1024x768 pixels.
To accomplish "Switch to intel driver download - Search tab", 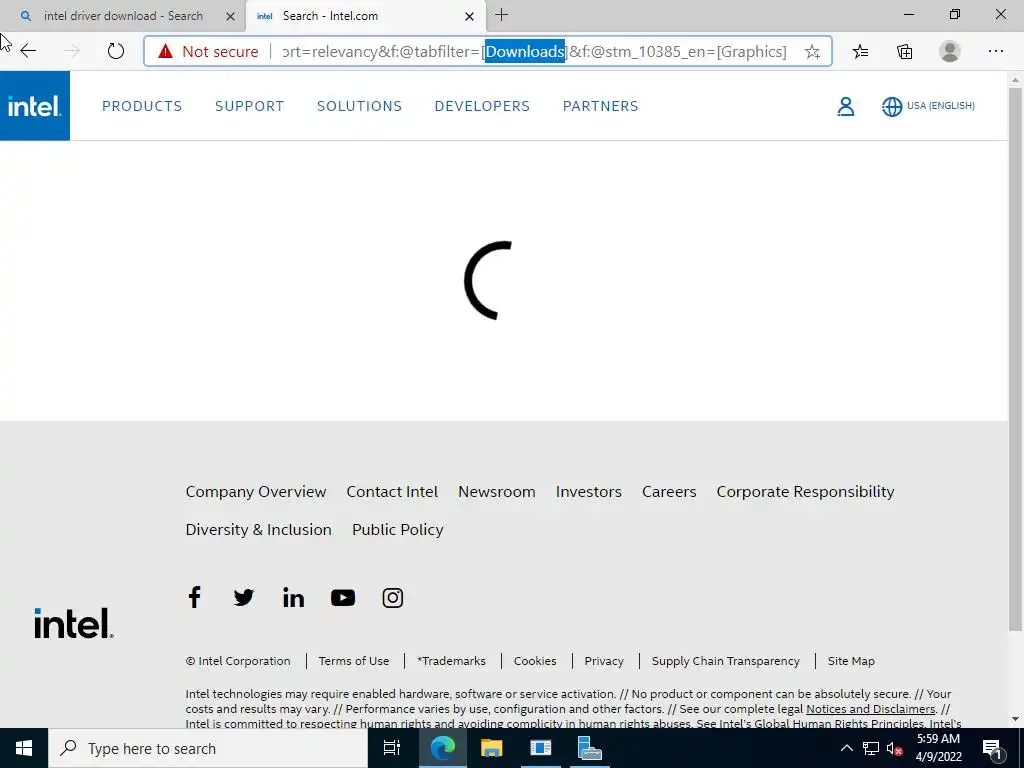I will (123, 16).
